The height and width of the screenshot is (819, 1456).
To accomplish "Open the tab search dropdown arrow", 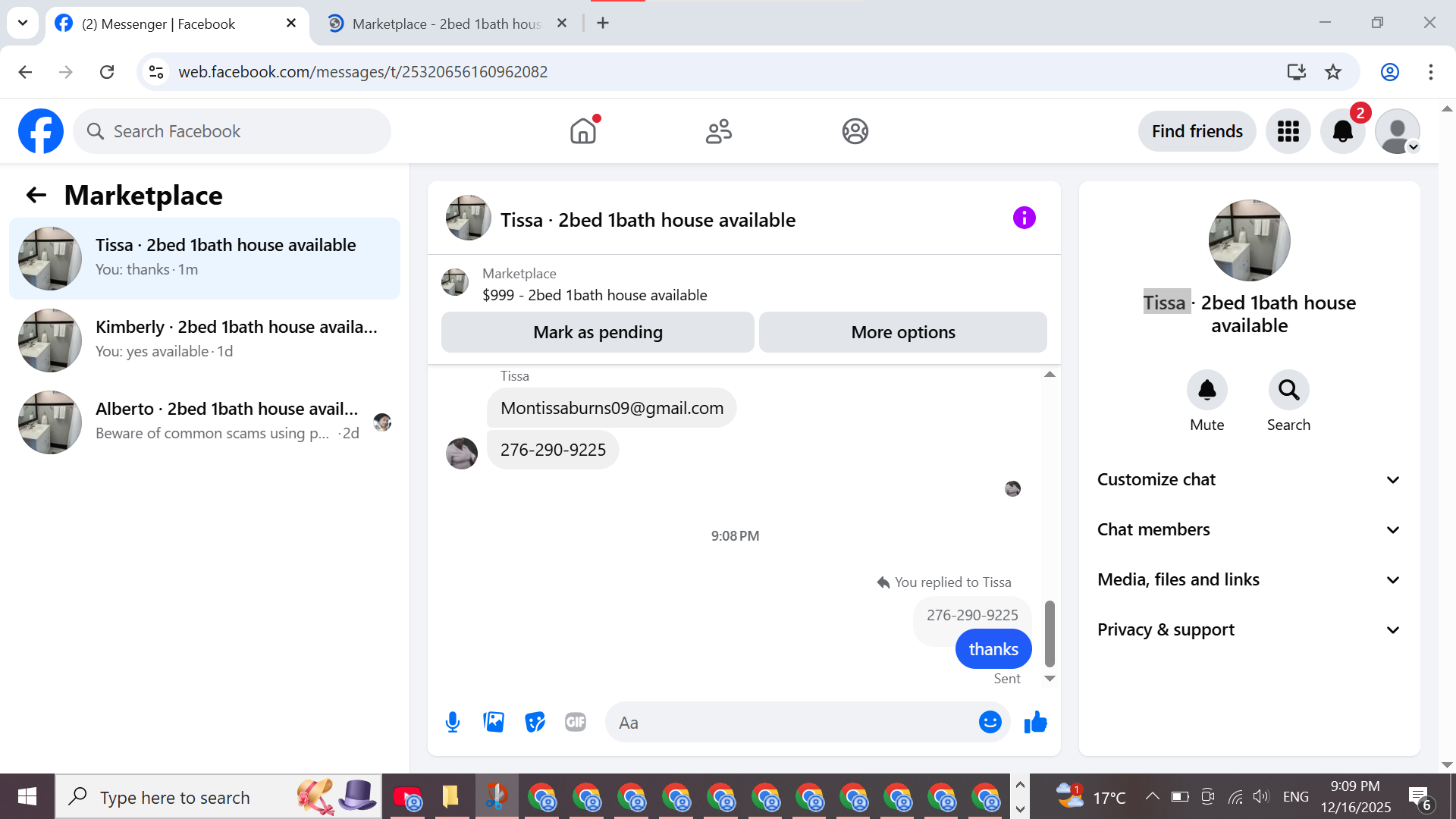I will pyautogui.click(x=23, y=23).
